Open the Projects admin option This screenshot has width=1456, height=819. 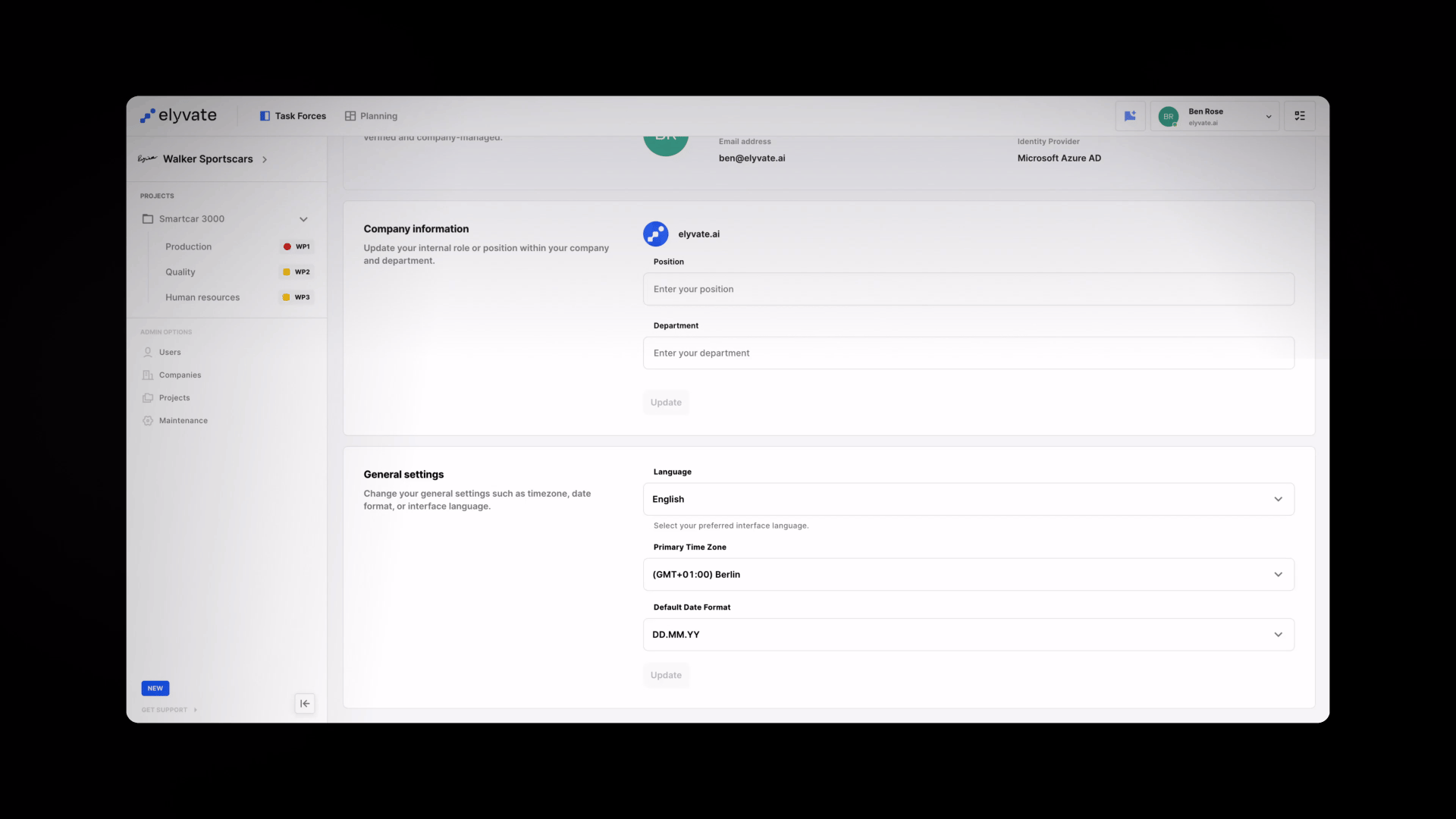pos(174,398)
